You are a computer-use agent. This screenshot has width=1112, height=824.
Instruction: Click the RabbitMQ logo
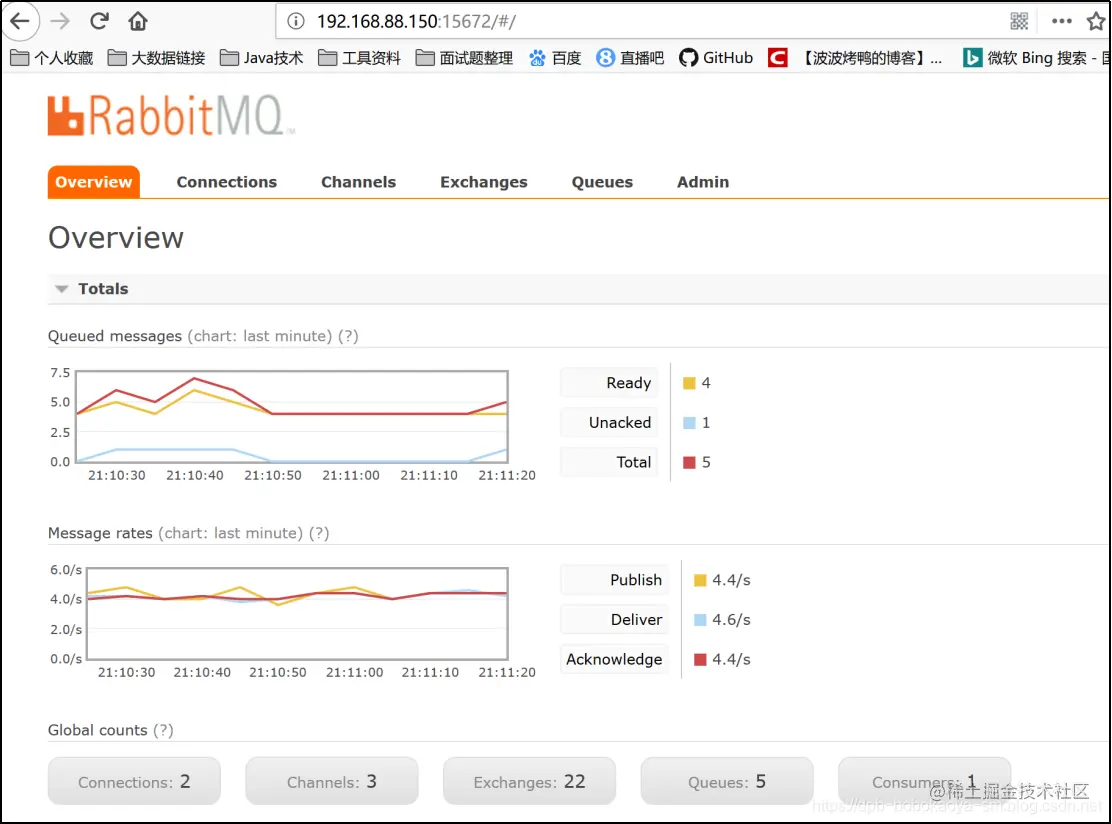(170, 115)
